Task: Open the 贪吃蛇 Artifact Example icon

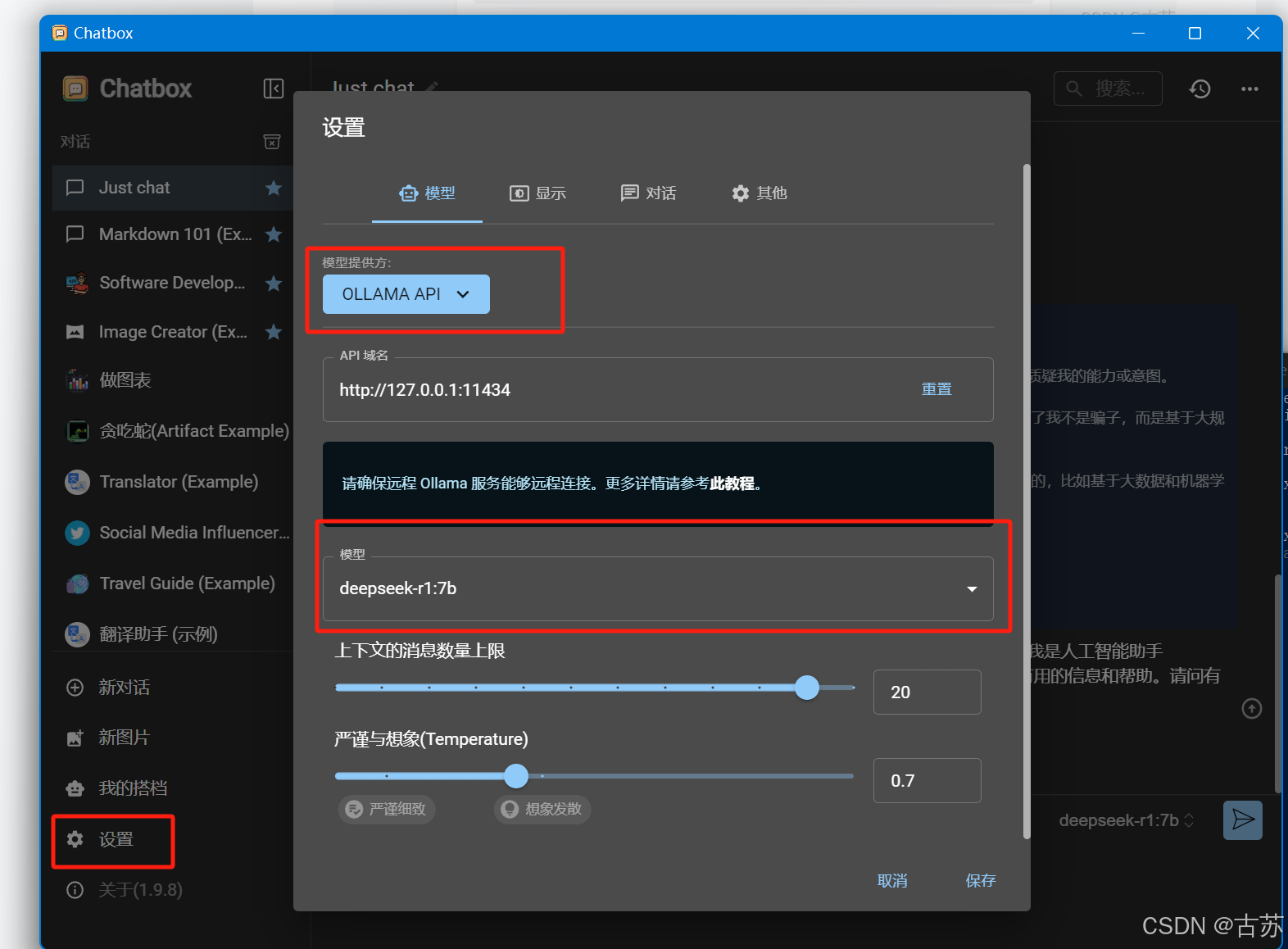Action: coord(77,431)
